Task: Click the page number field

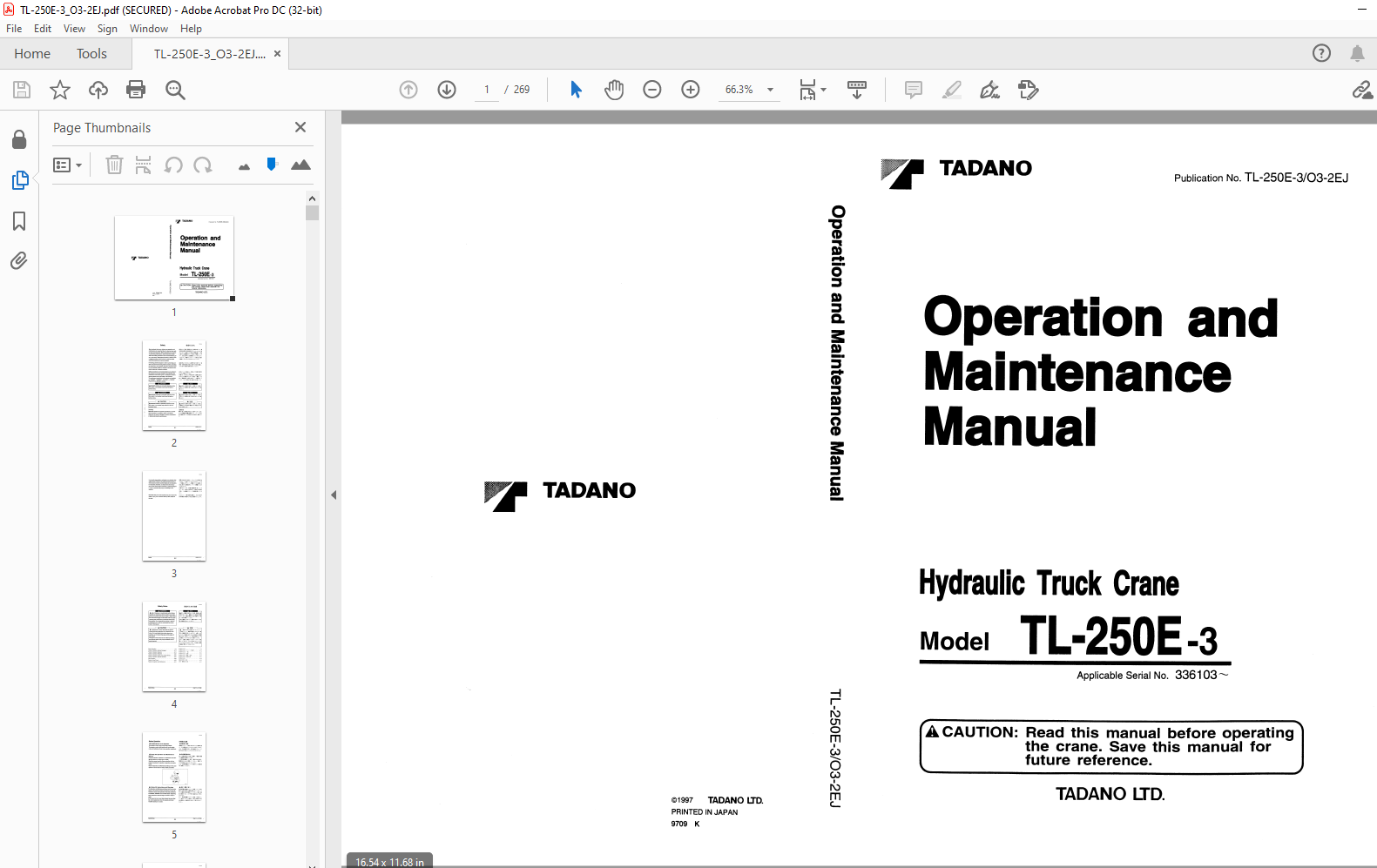Action: coord(487,90)
